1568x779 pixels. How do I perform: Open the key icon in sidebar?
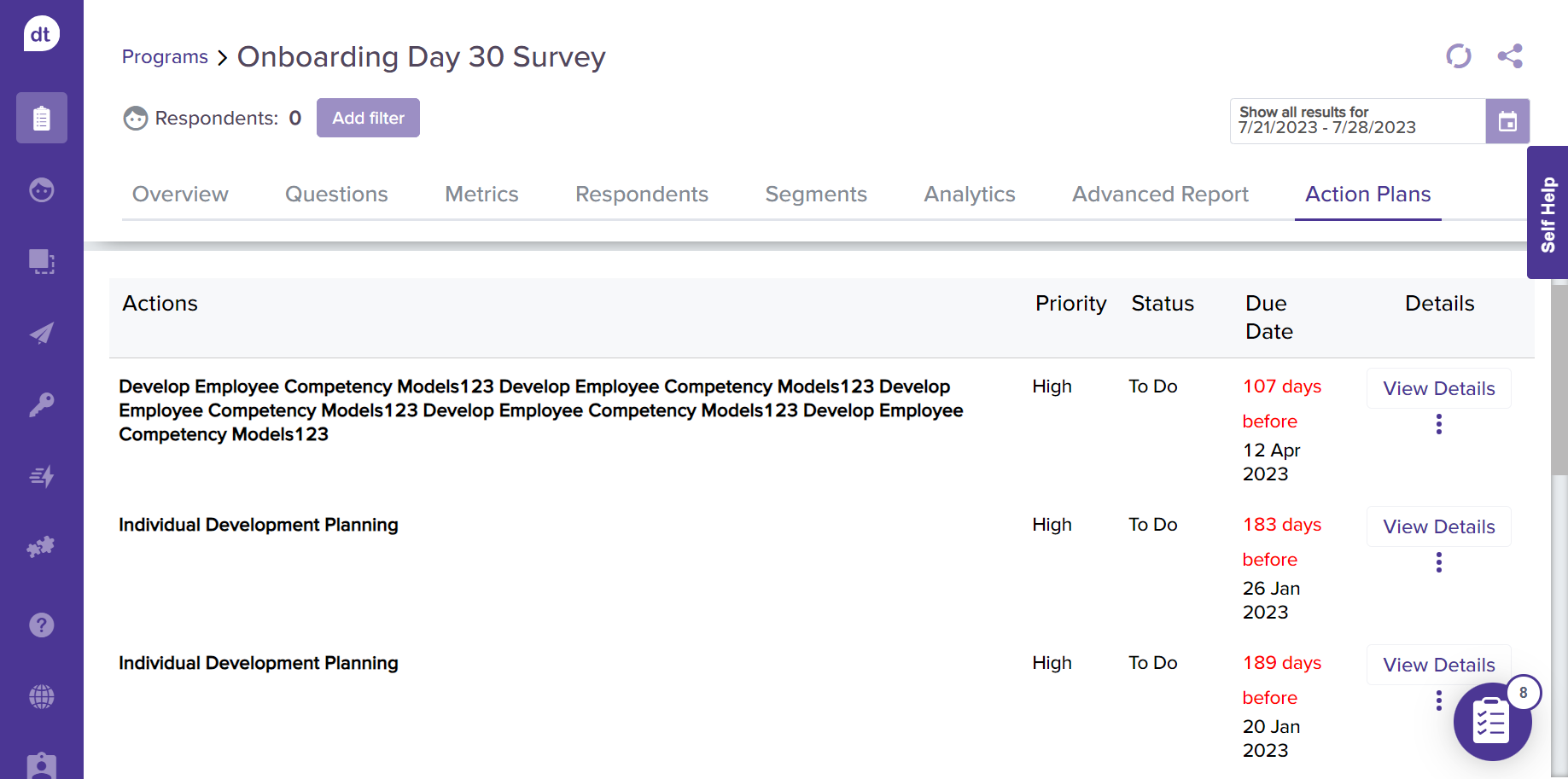point(41,404)
